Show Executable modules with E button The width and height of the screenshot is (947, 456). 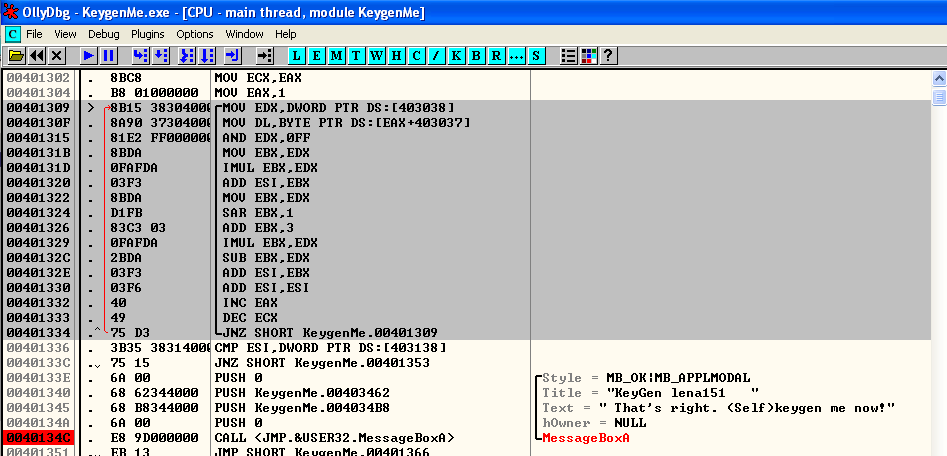pos(316,56)
